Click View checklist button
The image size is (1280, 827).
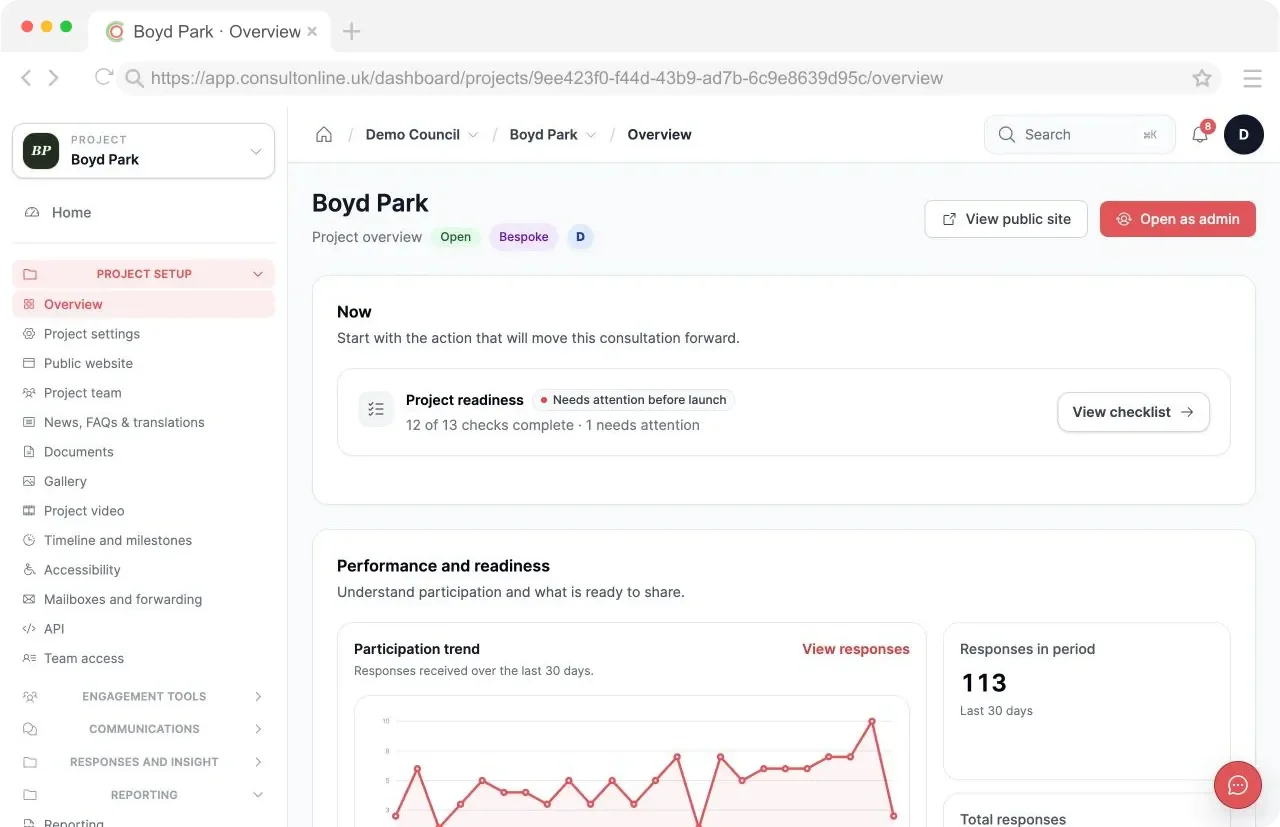click(1133, 412)
